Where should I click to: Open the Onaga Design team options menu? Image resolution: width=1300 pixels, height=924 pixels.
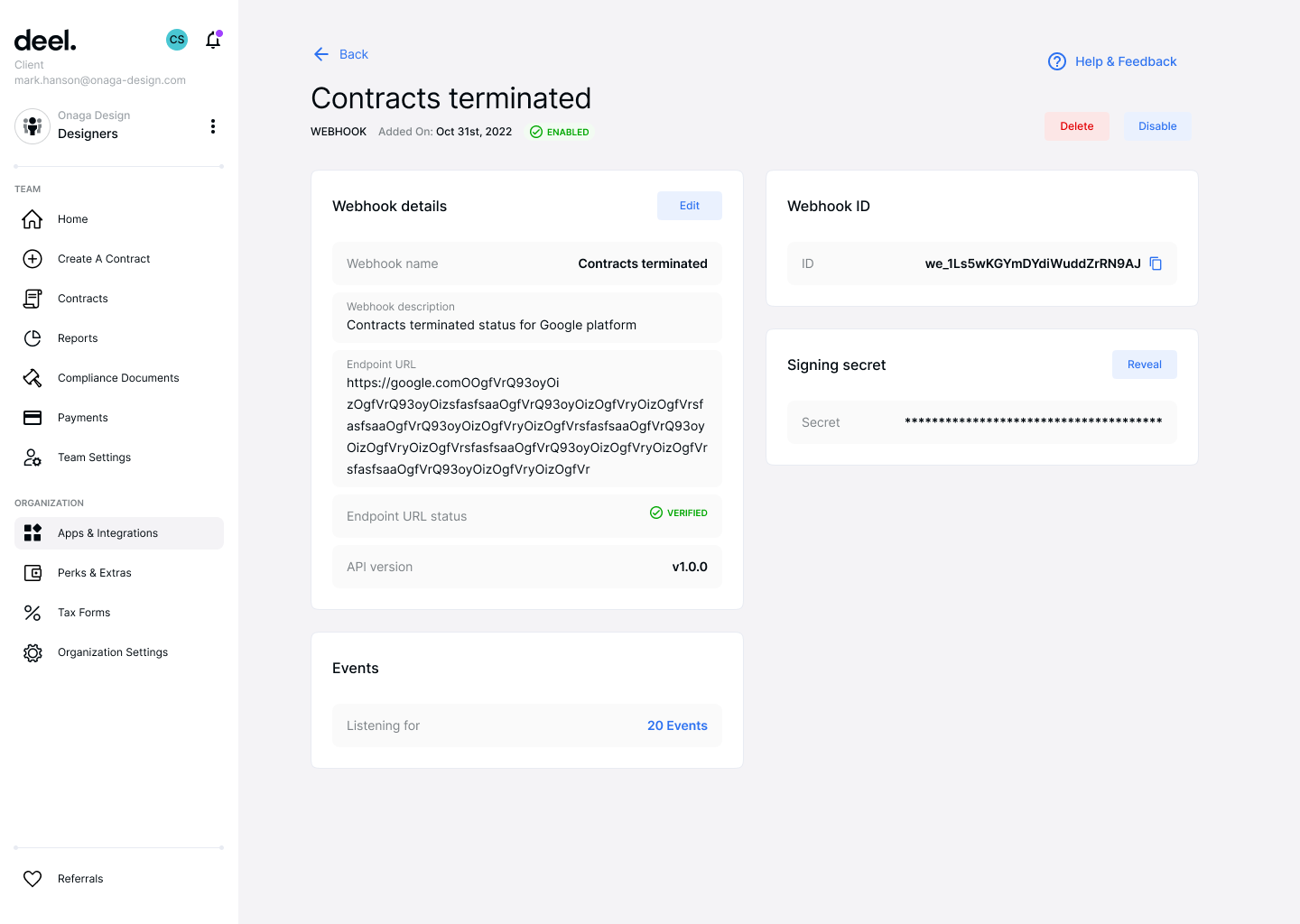(213, 126)
